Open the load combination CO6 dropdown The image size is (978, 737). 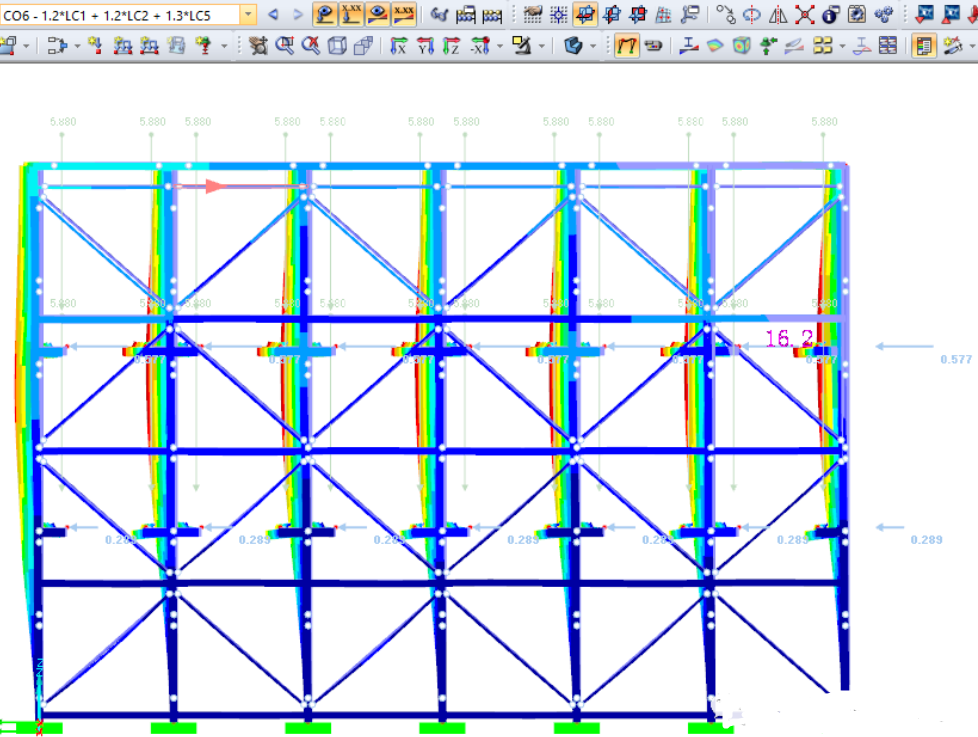click(249, 15)
